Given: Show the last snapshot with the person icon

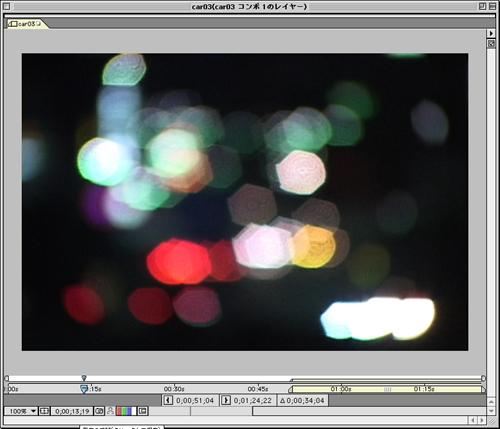Looking at the screenshot, I should [x=110, y=411].
